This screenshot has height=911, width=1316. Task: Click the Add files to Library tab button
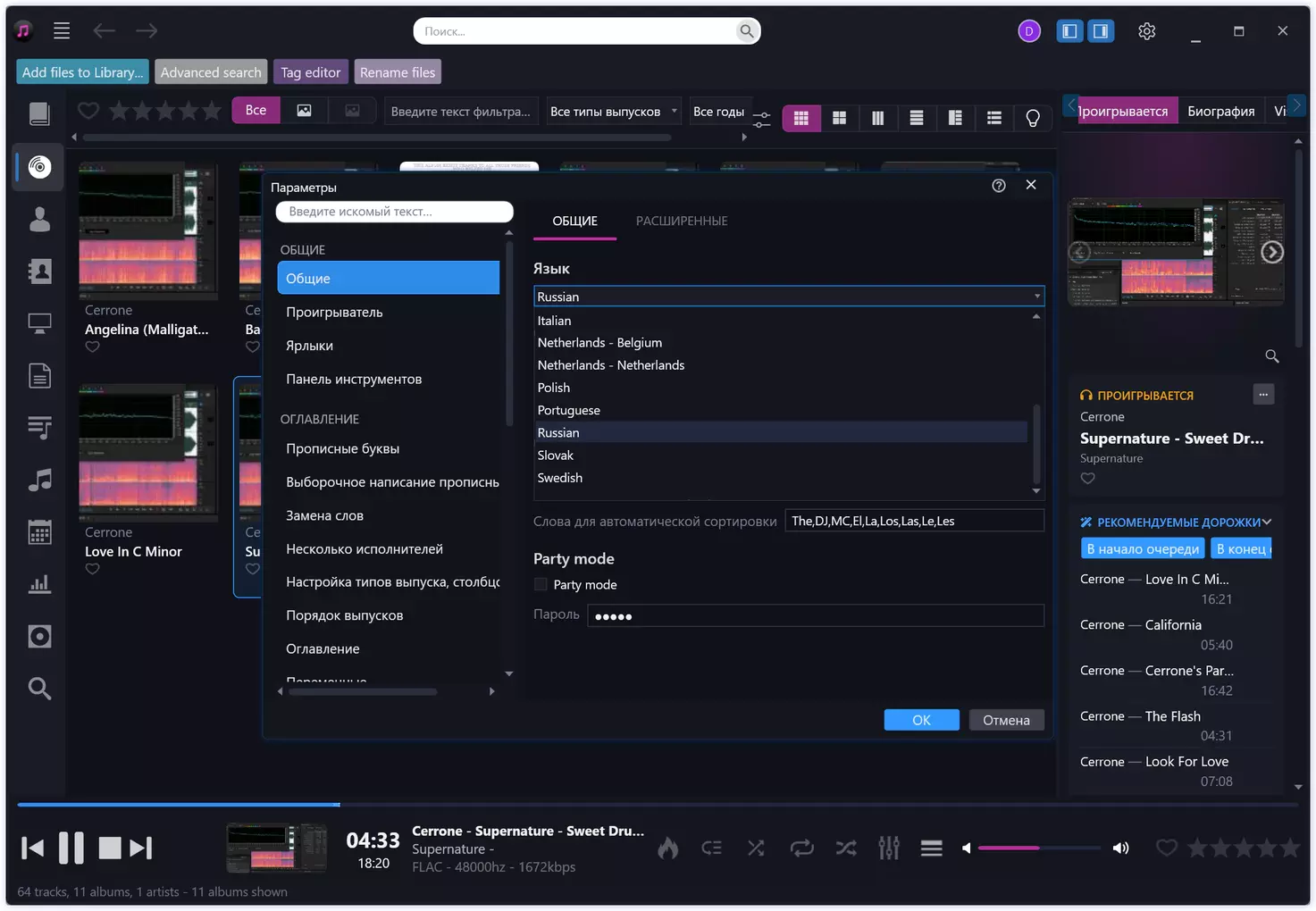click(x=83, y=72)
